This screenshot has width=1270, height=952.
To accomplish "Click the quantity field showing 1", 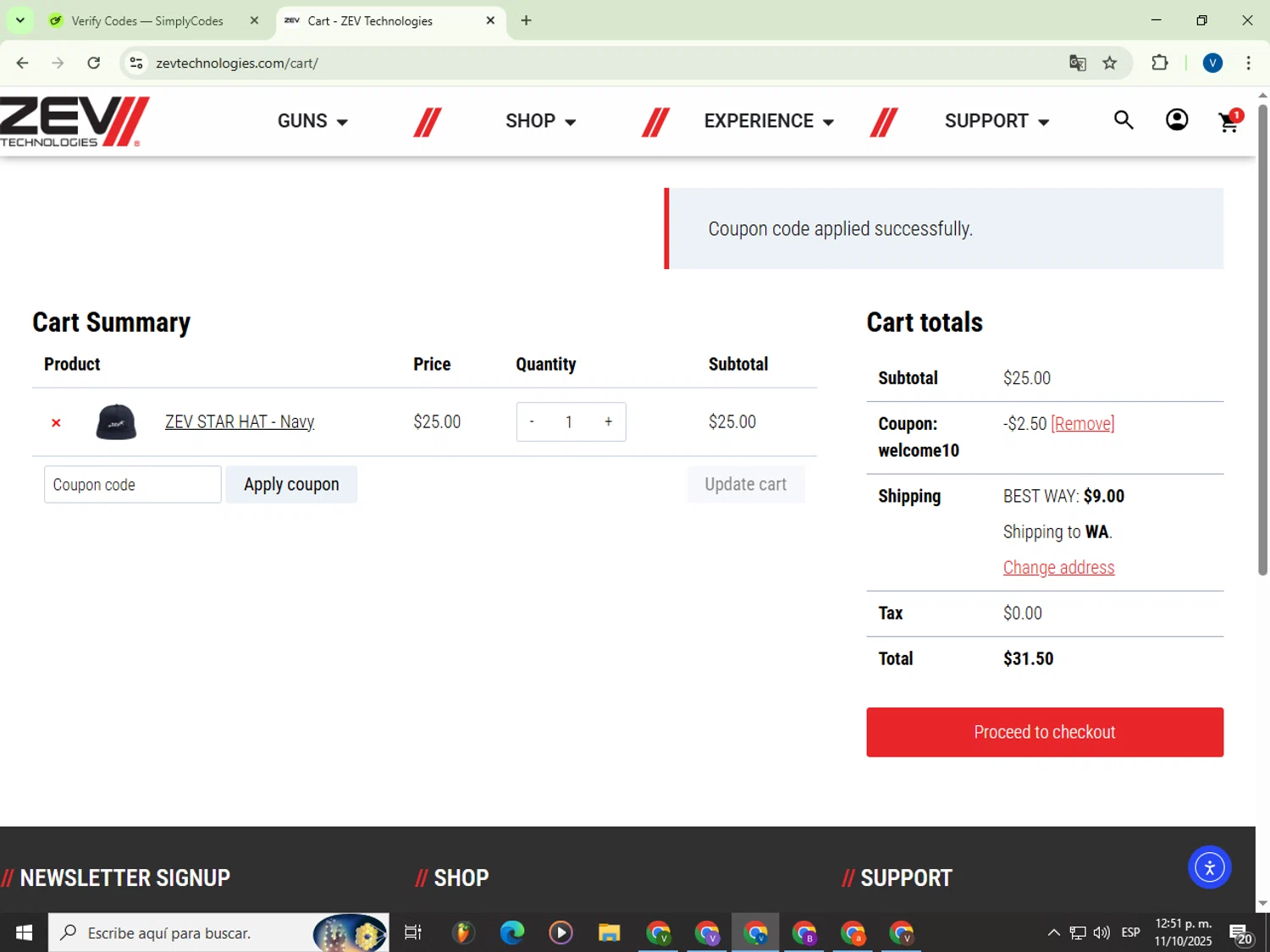I will coord(569,421).
